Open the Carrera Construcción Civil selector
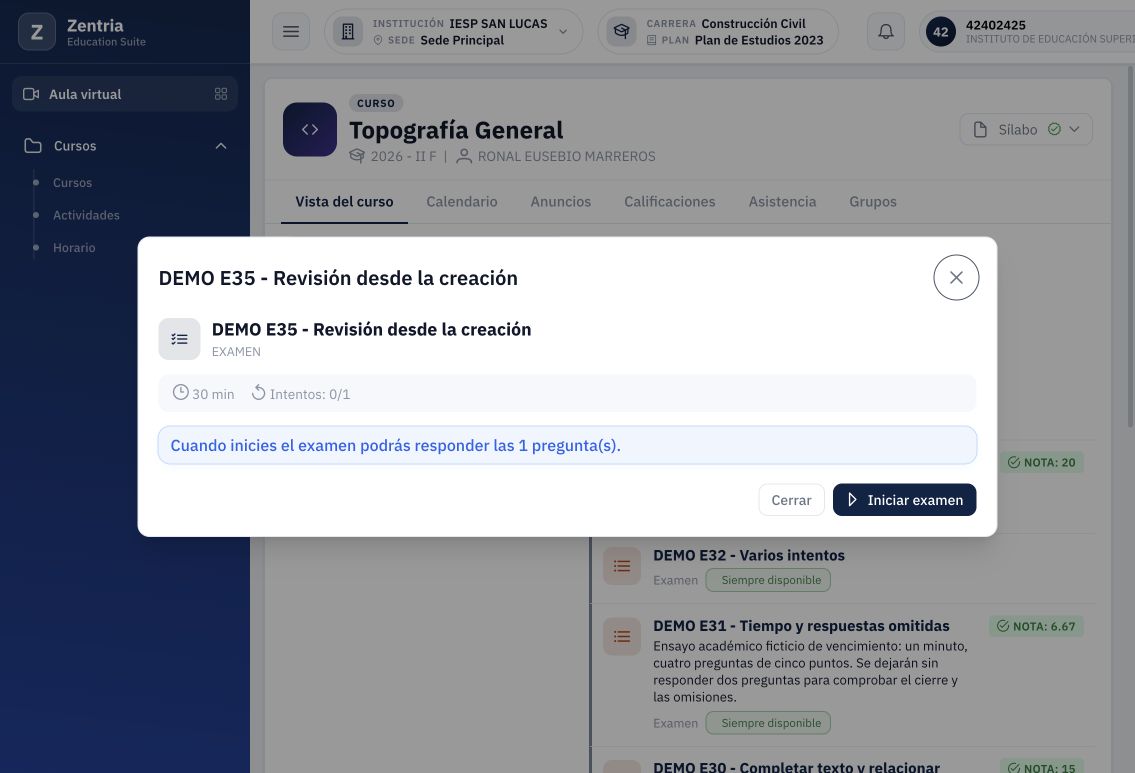 [718, 32]
